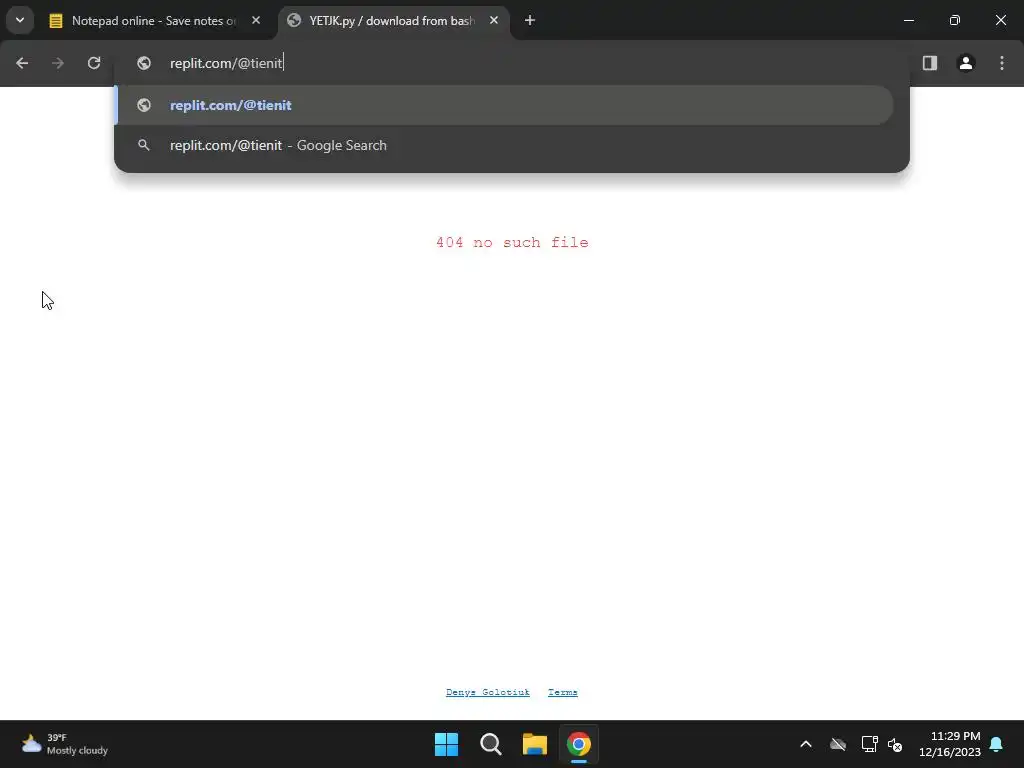Open the tab search dropdown arrow

point(20,20)
